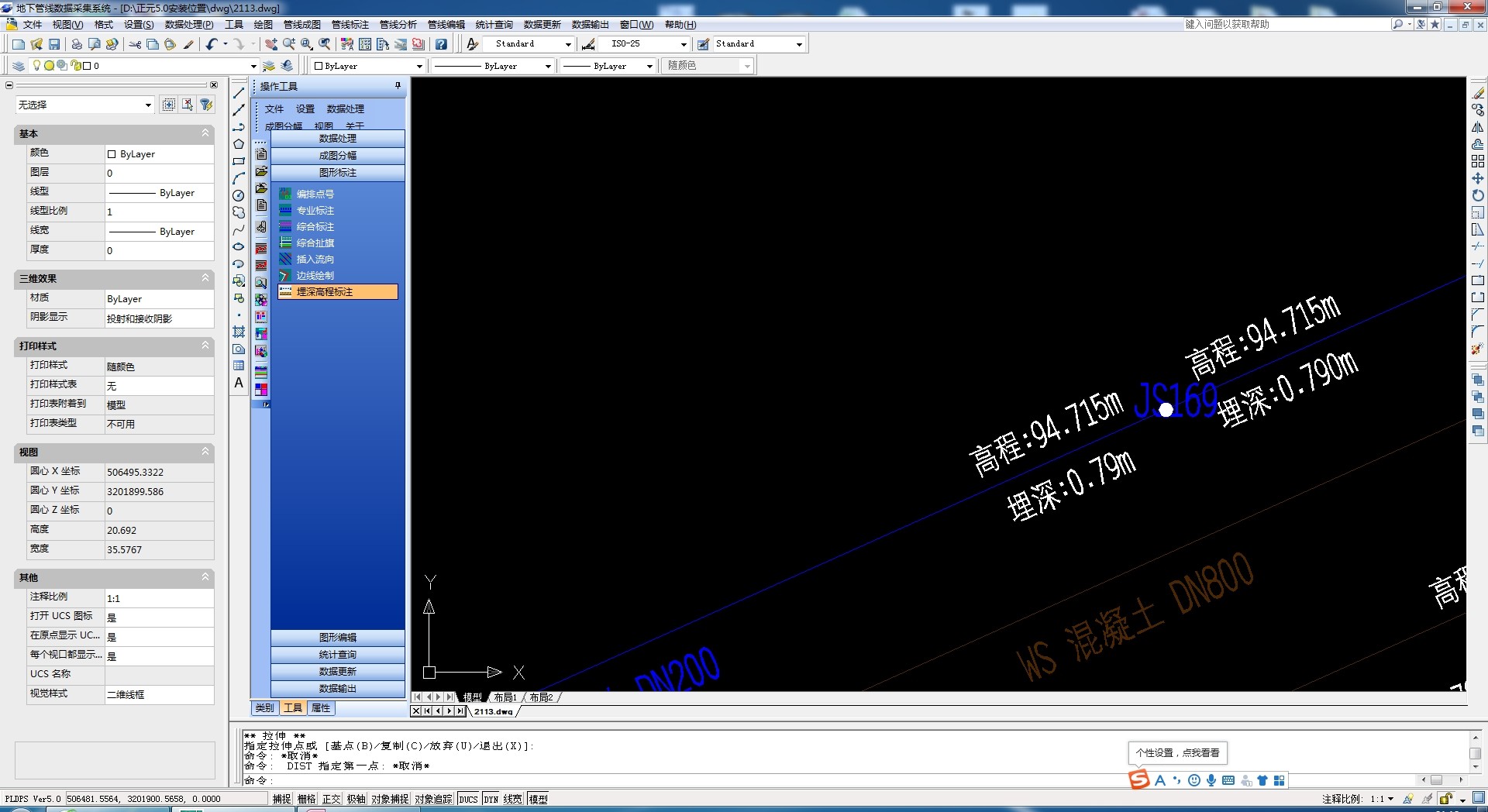The image size is (1488, 812).
Task: Select the Polygon draw tool
Action: tap(239, 144)
